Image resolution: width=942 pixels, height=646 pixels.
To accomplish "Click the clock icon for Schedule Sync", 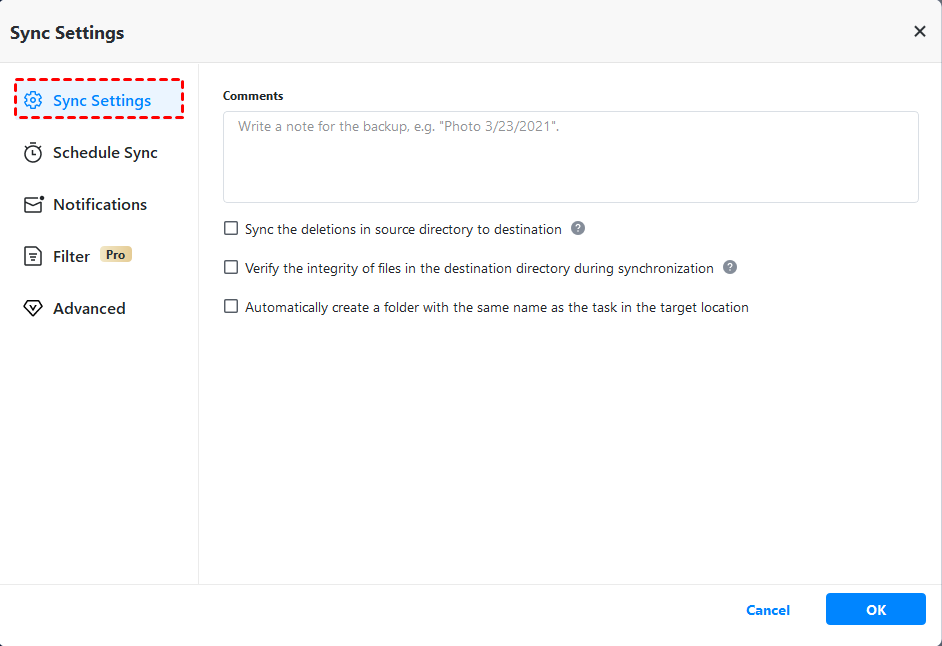I will pyautogui.click(x=33, y=153).
